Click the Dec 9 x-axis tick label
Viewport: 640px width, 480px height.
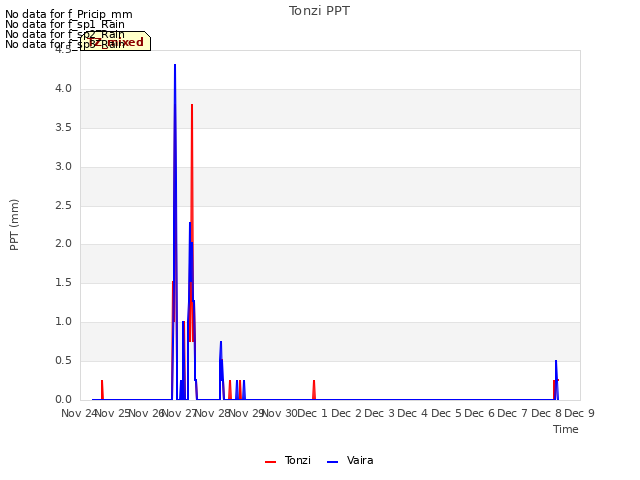[x=580, y=413]
